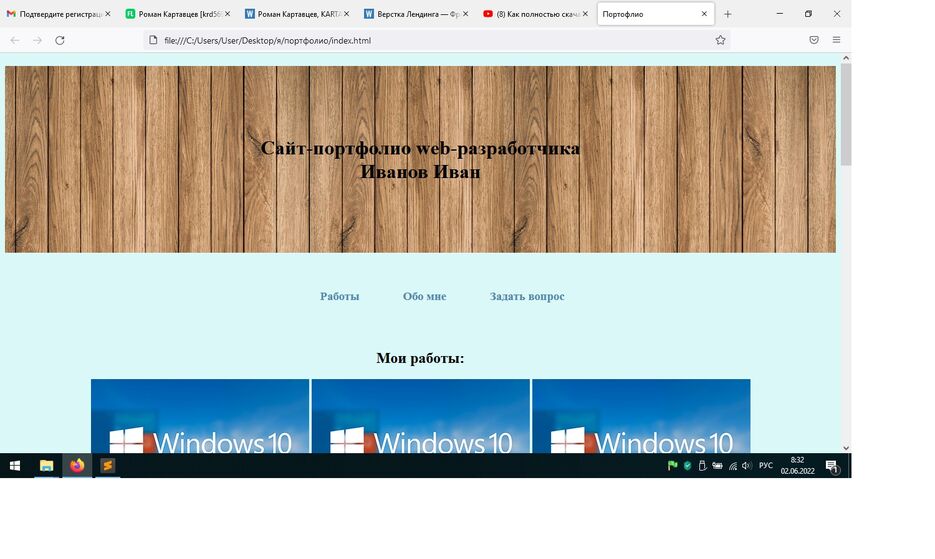Open the Firefox hamburger menu
Image resolution: width=935 pixels, height=559 pixels.
(836, 40)
